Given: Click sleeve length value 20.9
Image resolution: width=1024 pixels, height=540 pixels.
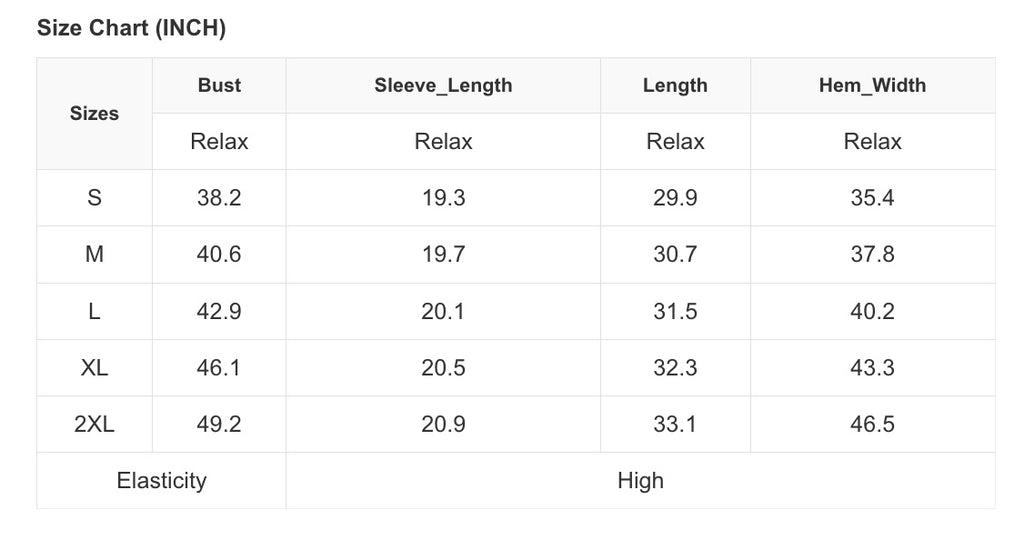Looking at the screenshot, I should pos(443,425).
